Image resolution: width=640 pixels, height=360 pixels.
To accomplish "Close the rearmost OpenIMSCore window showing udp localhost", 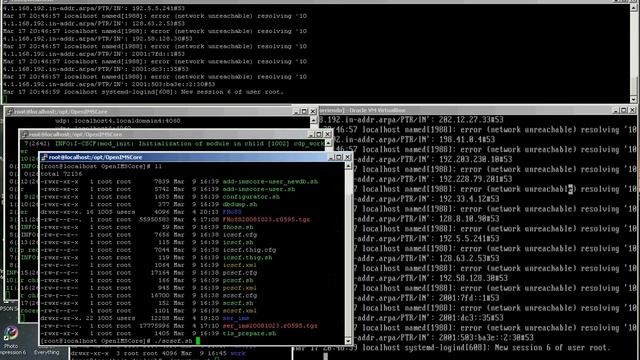I will tap(313, 111).
